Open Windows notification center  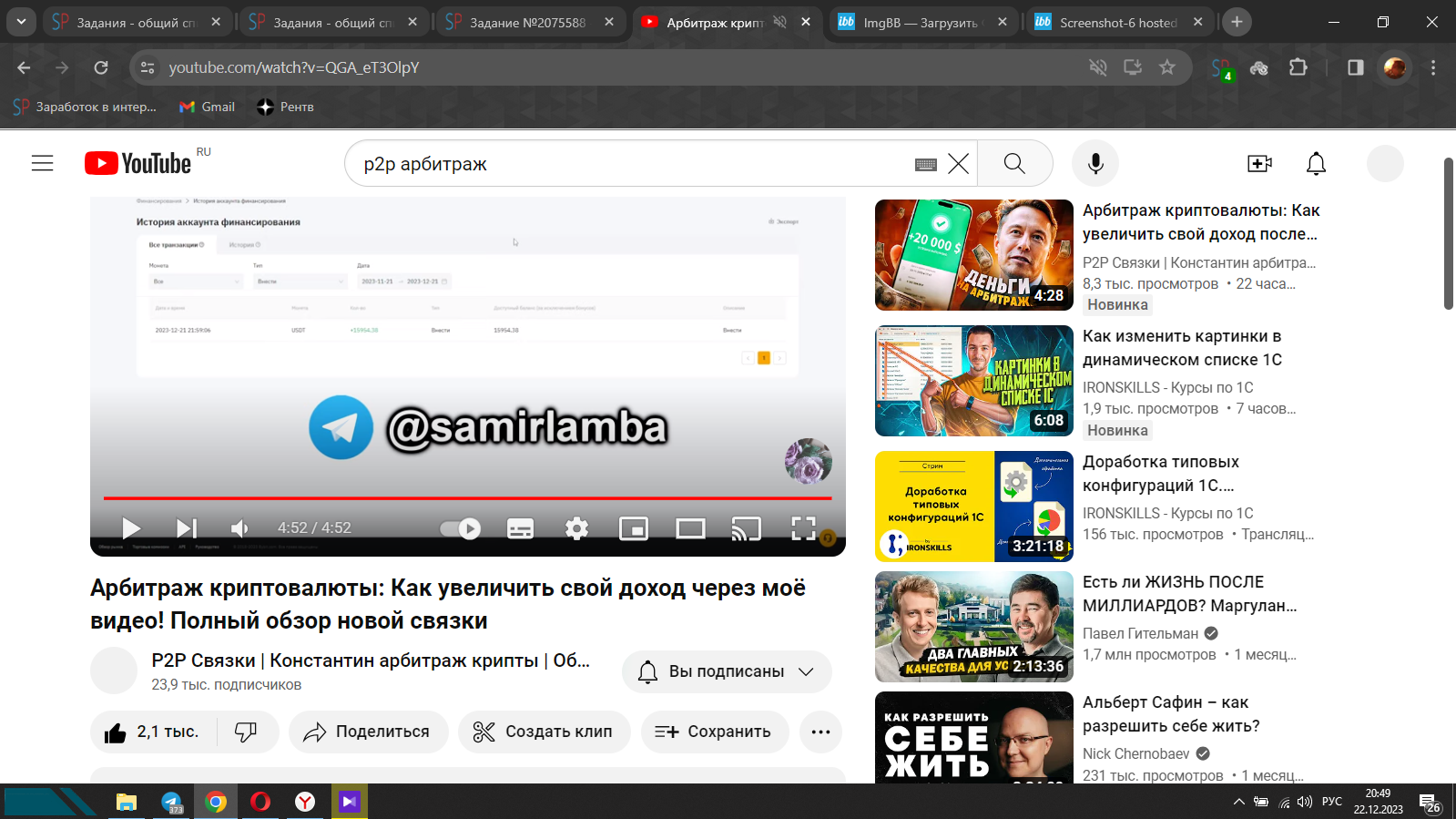tap(1430, 802)
